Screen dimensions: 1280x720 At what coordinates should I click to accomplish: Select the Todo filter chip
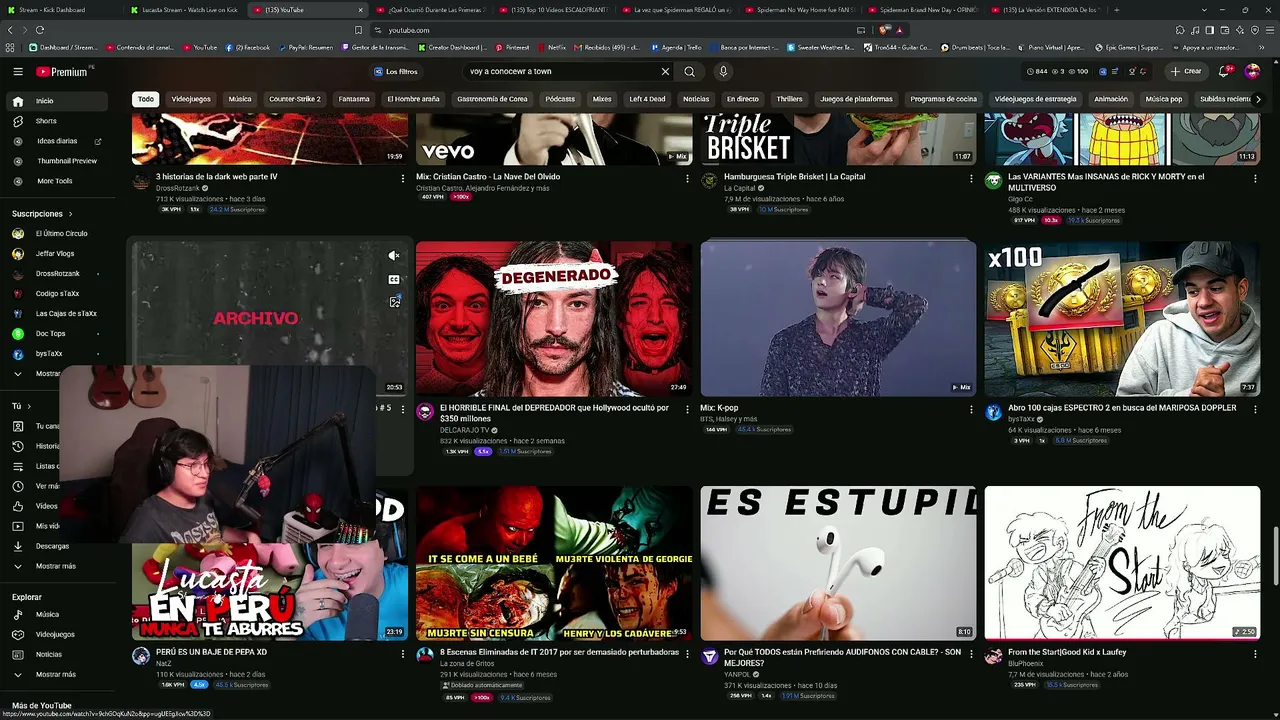tap(146, 99)
